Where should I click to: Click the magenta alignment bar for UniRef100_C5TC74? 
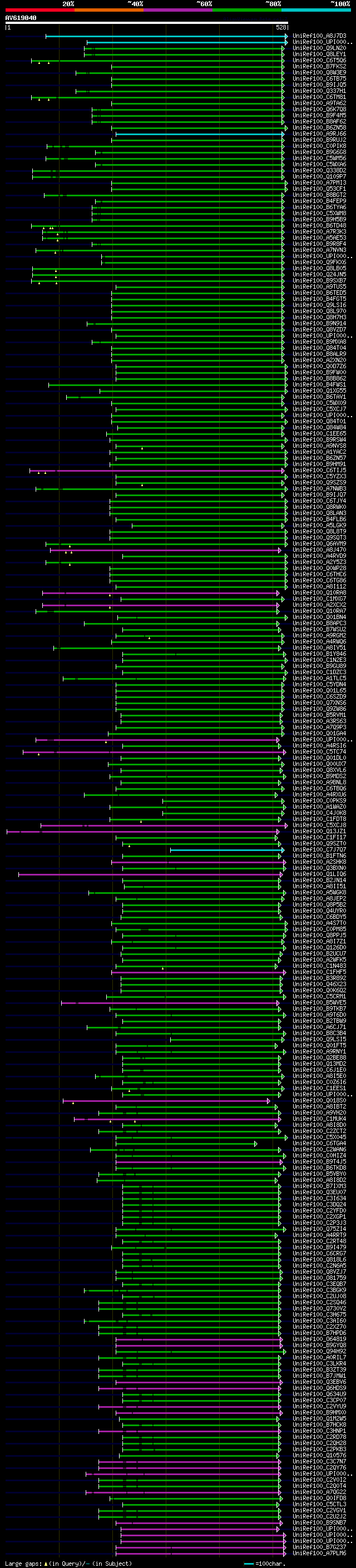click(x=155, y=752)
